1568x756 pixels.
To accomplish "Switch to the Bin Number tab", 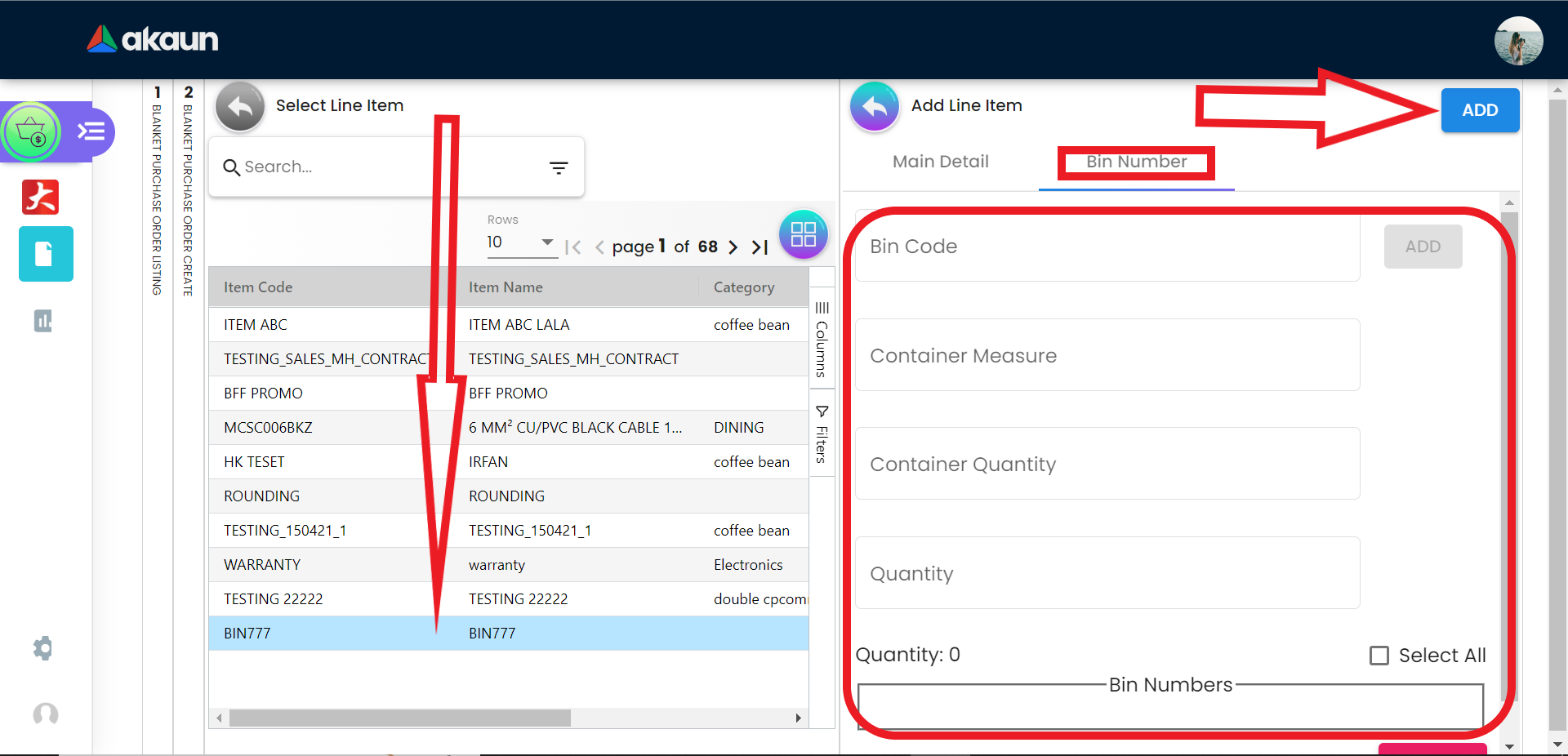I will click(1136, 162).
